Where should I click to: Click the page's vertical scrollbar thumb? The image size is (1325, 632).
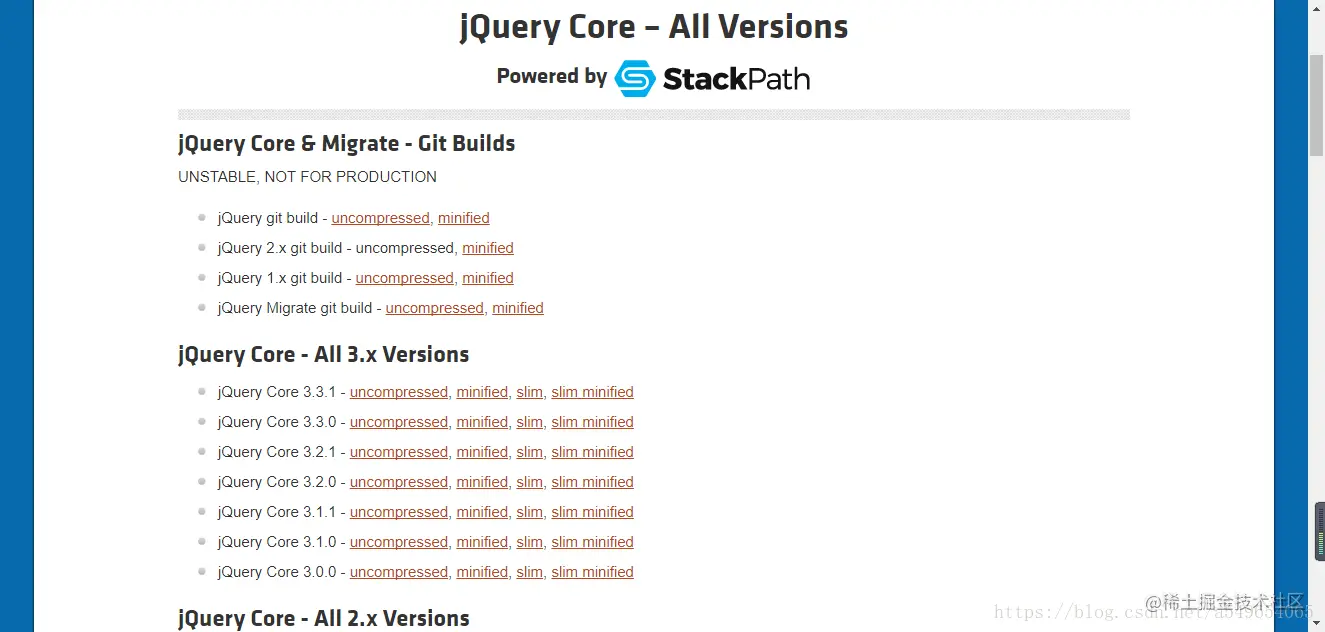pyautogui.click(x=1316, y=104)
